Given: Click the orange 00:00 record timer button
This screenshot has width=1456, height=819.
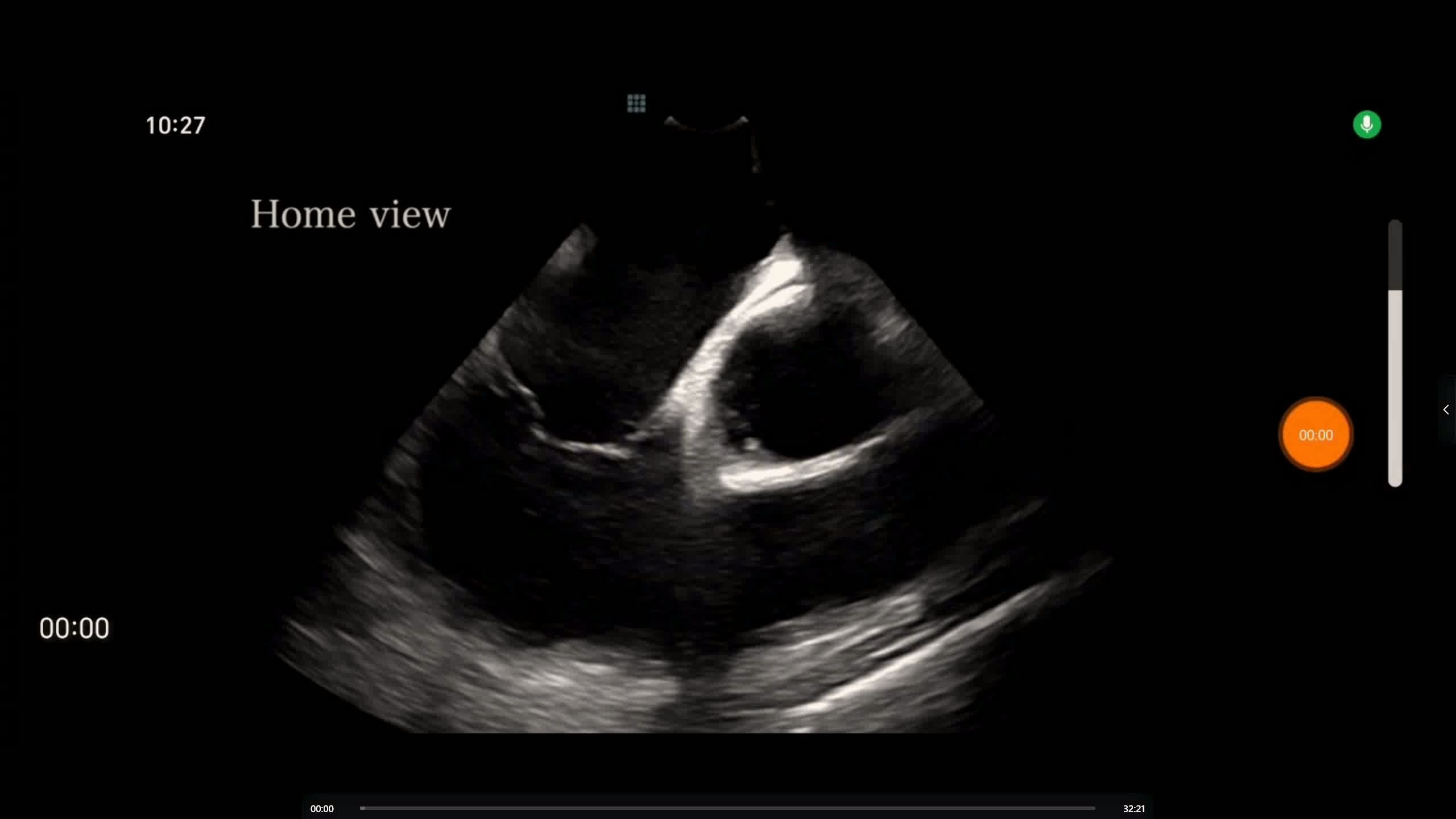Looking at the screenshot, I should (x=1316, y=435).
